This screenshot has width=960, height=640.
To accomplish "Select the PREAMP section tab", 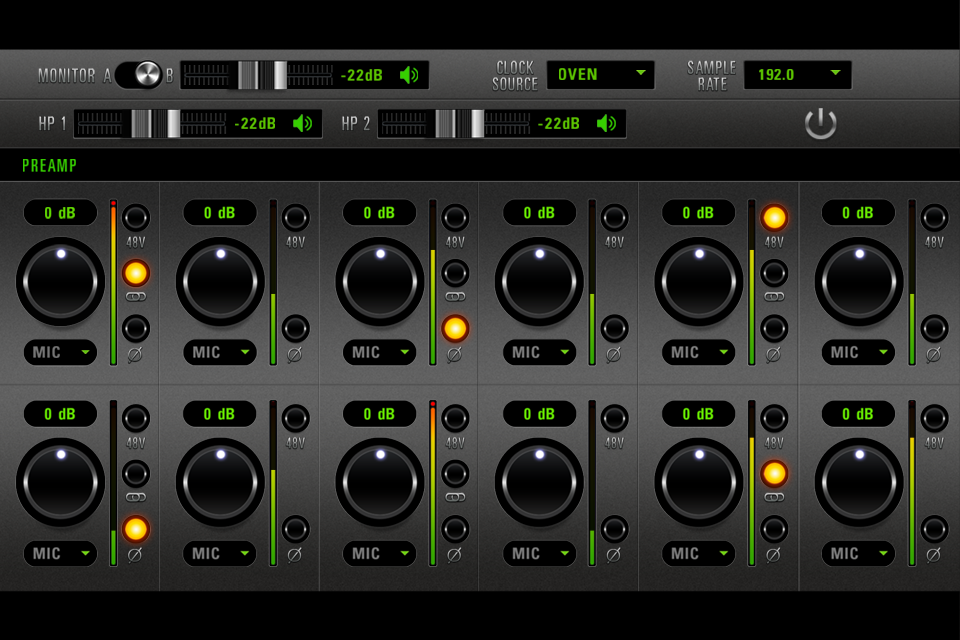I will coord(50,165).
